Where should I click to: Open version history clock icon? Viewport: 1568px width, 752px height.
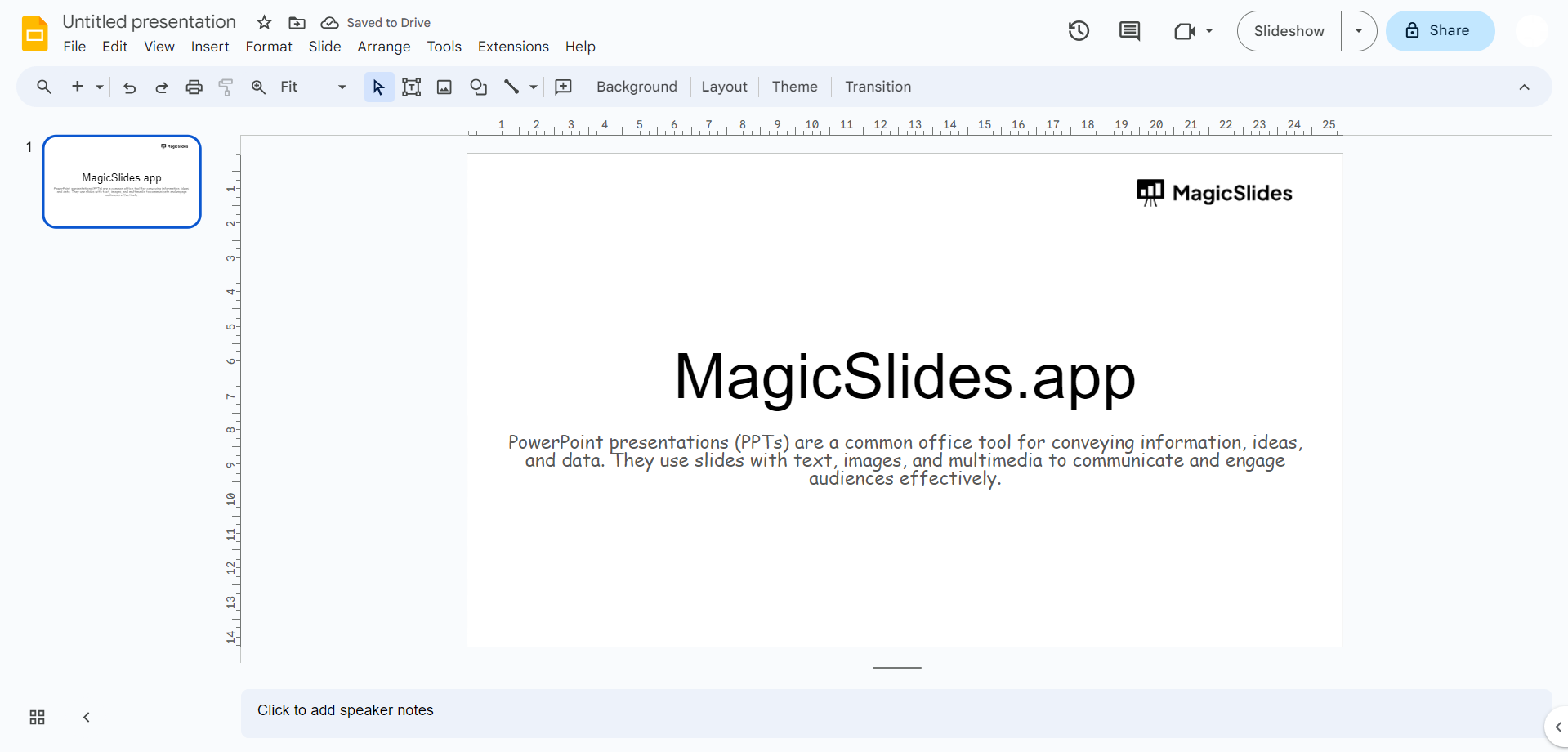click(x=1079, y=31)
